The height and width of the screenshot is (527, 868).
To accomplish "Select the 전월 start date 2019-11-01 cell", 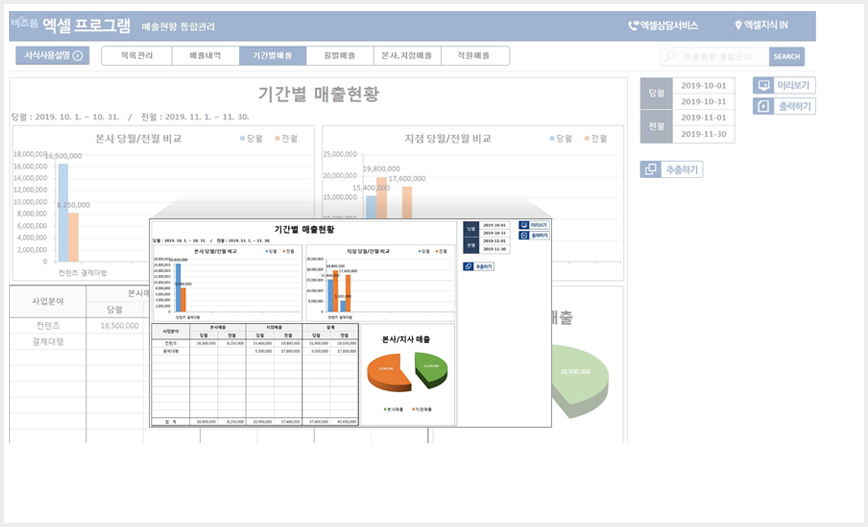I will (704, 118).
